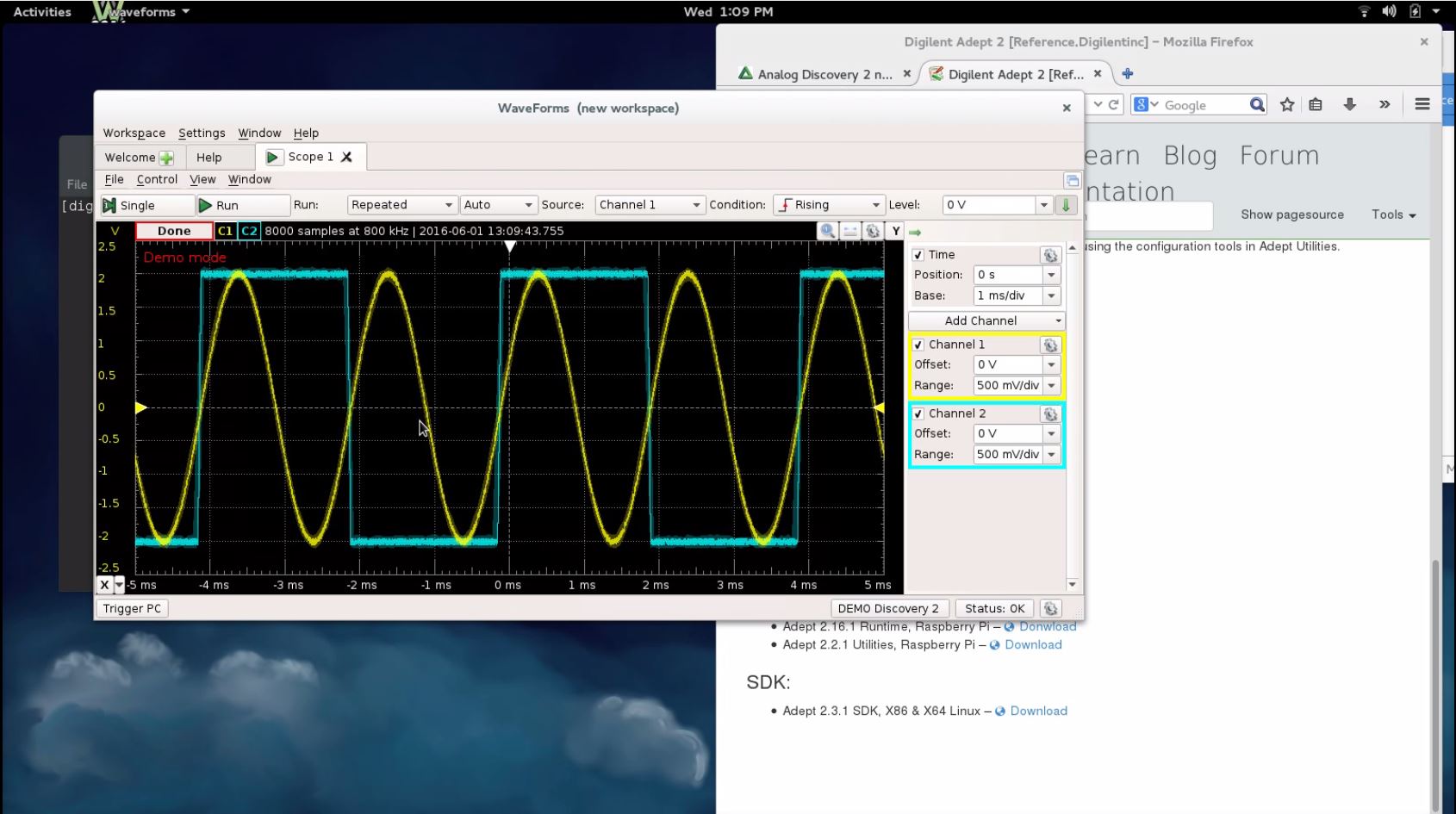Expand the Add Channel dropdown
Image resolution: width=1456 pixels, height=814 pixels.
coord(1058,320)
